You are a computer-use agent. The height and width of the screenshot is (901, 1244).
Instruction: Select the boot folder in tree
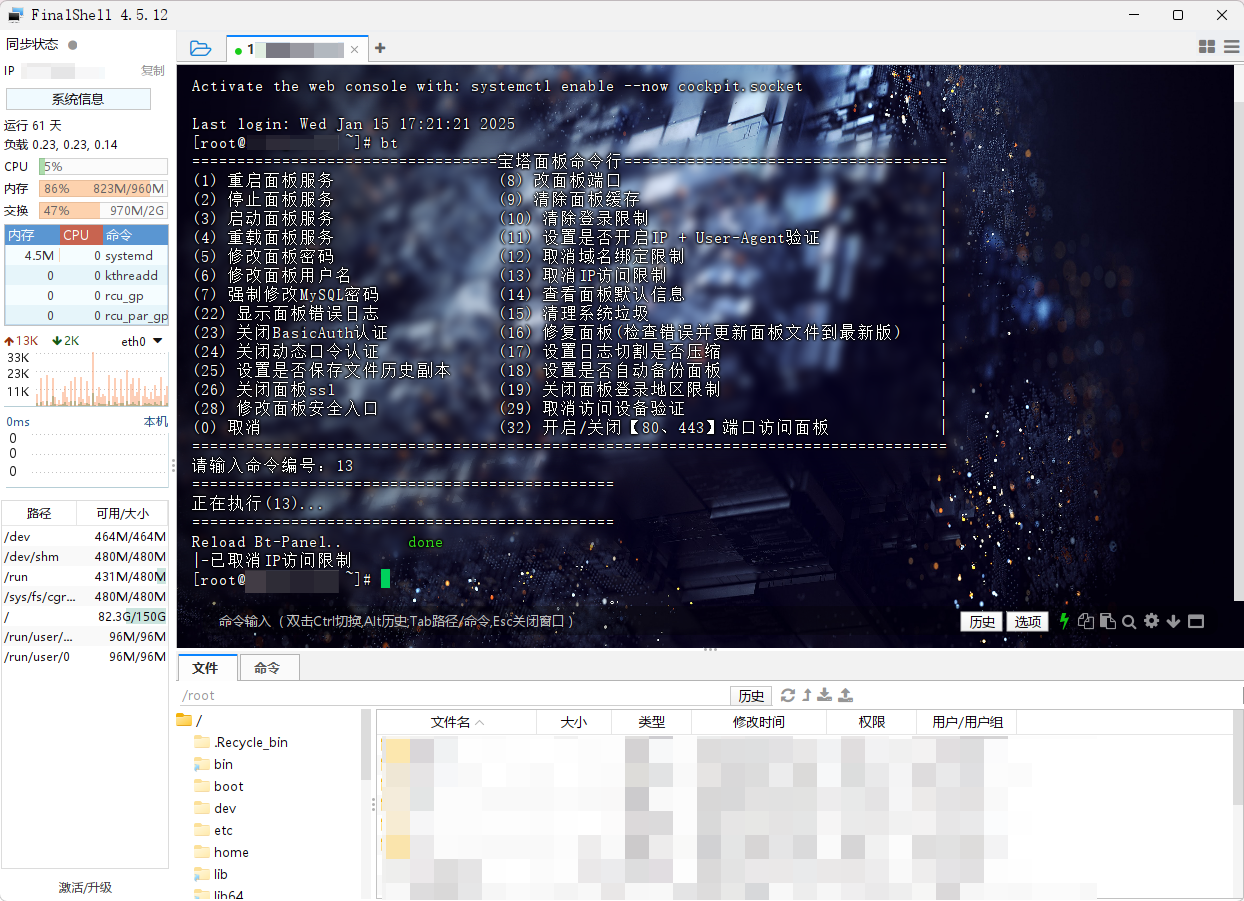[219, 786]
